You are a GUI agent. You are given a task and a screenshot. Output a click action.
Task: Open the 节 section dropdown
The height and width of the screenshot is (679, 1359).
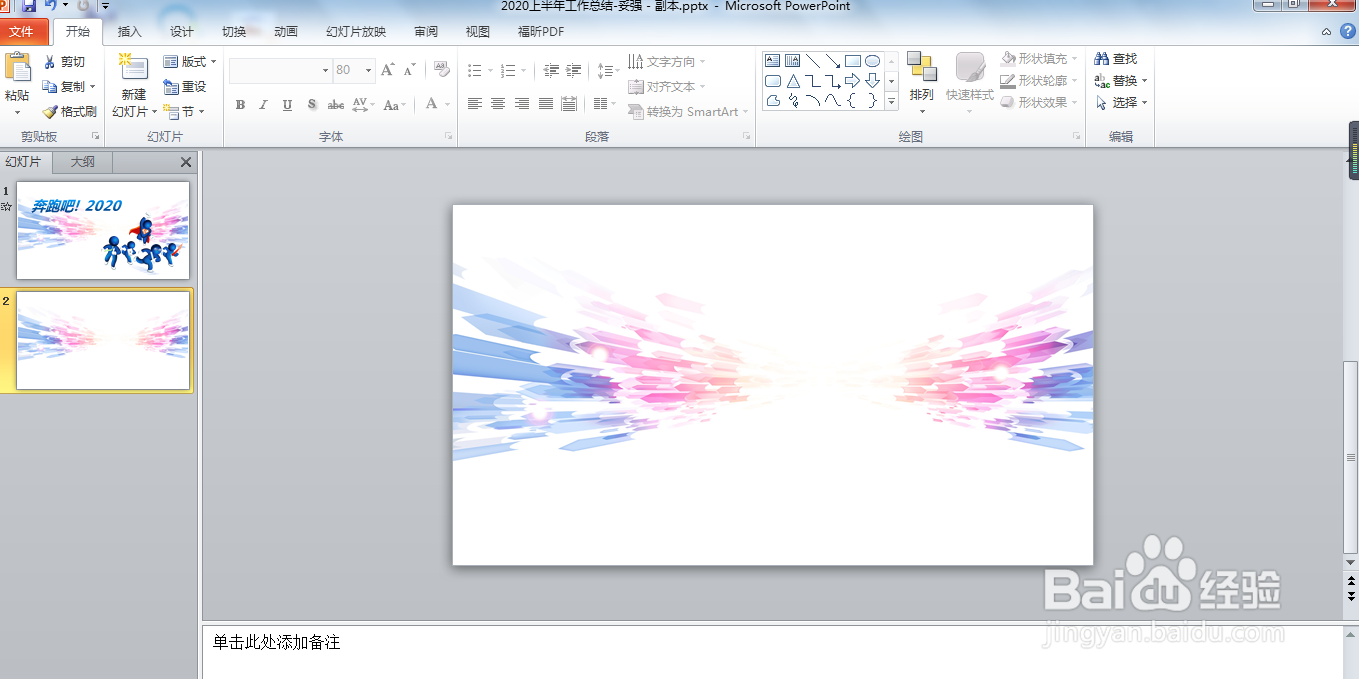click(x=184, y=112)
